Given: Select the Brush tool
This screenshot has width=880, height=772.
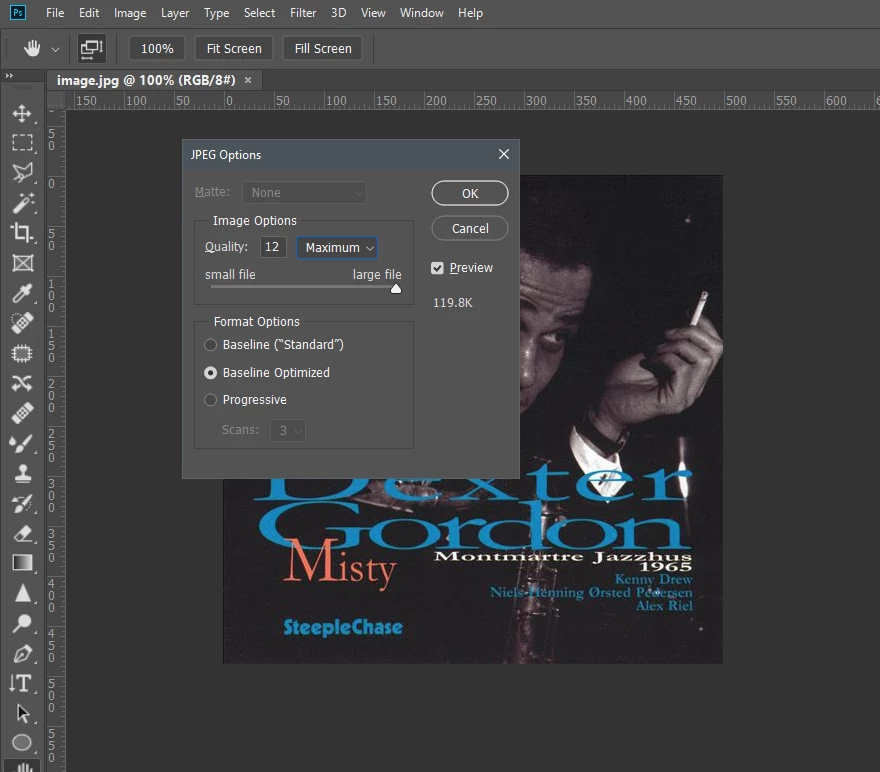Looking at the screenshot, I should tap(22, 443).
